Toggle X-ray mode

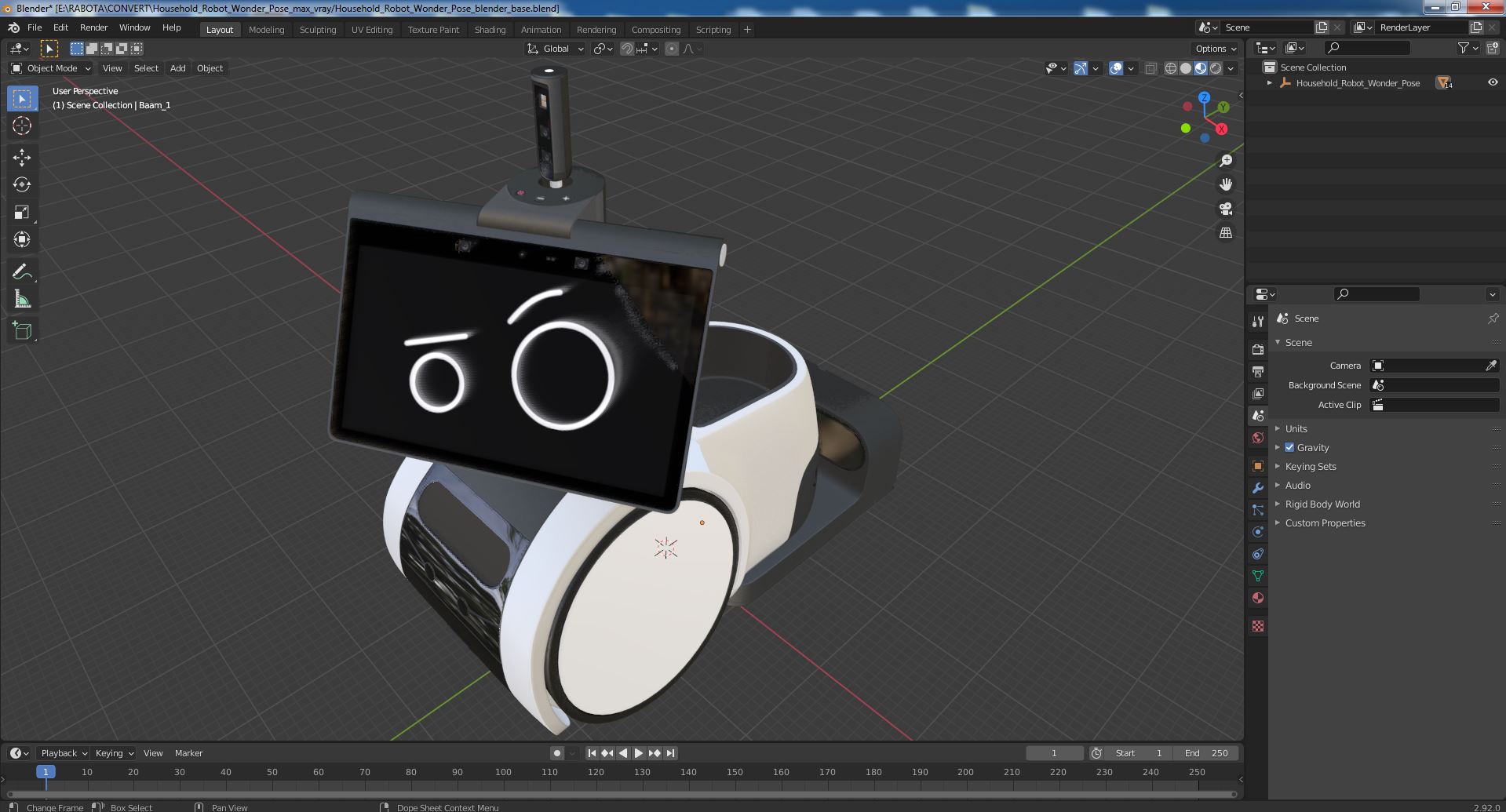pos(1150,68)
